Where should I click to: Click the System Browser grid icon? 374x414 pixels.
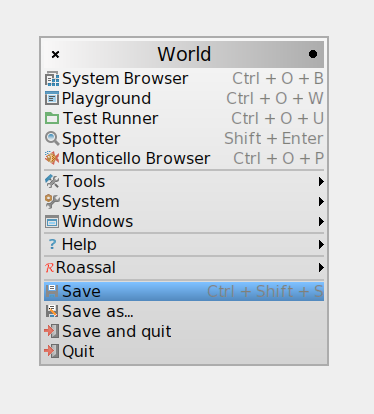[x=52, y=79]
